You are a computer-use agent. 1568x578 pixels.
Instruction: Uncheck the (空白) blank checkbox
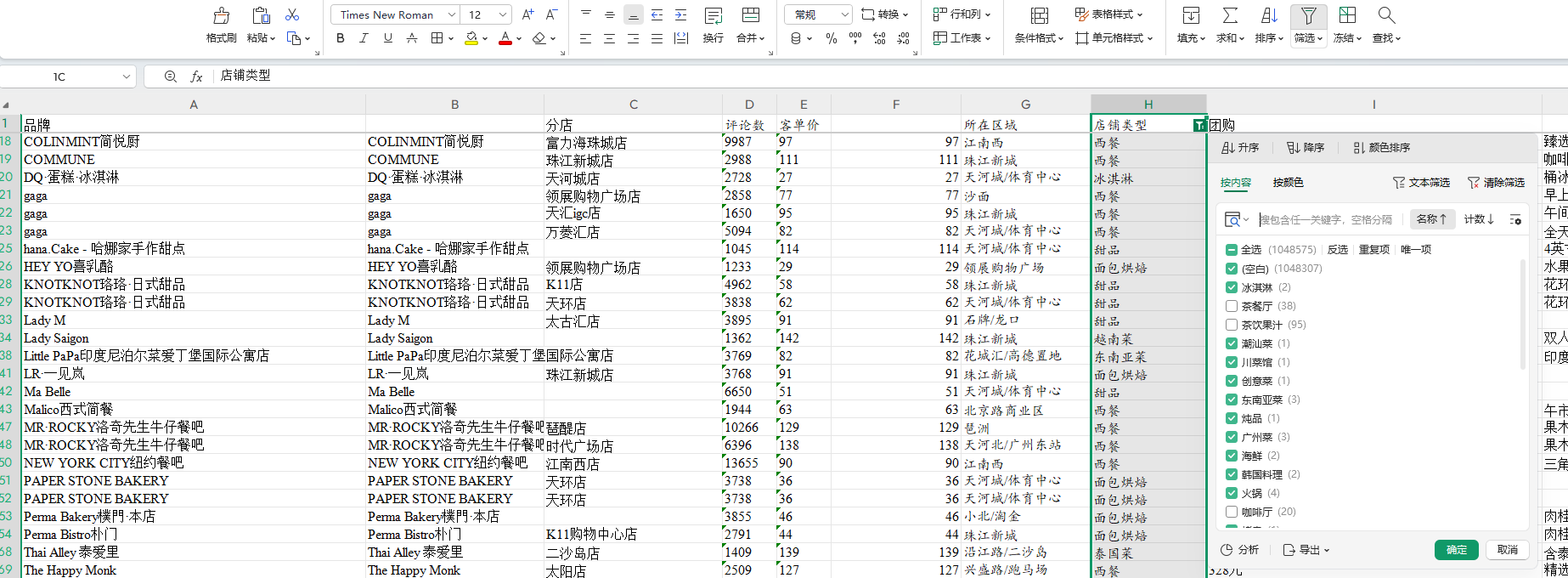1231,269
